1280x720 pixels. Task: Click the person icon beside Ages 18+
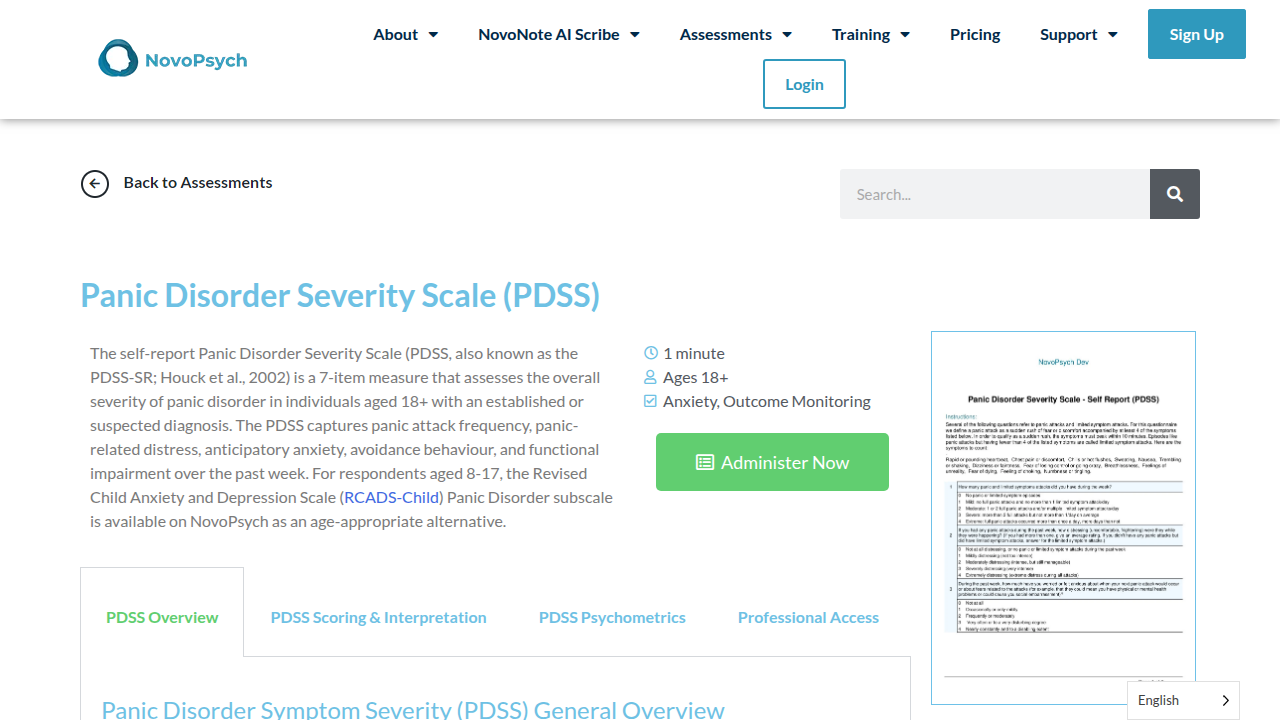(x=651, y=377)
